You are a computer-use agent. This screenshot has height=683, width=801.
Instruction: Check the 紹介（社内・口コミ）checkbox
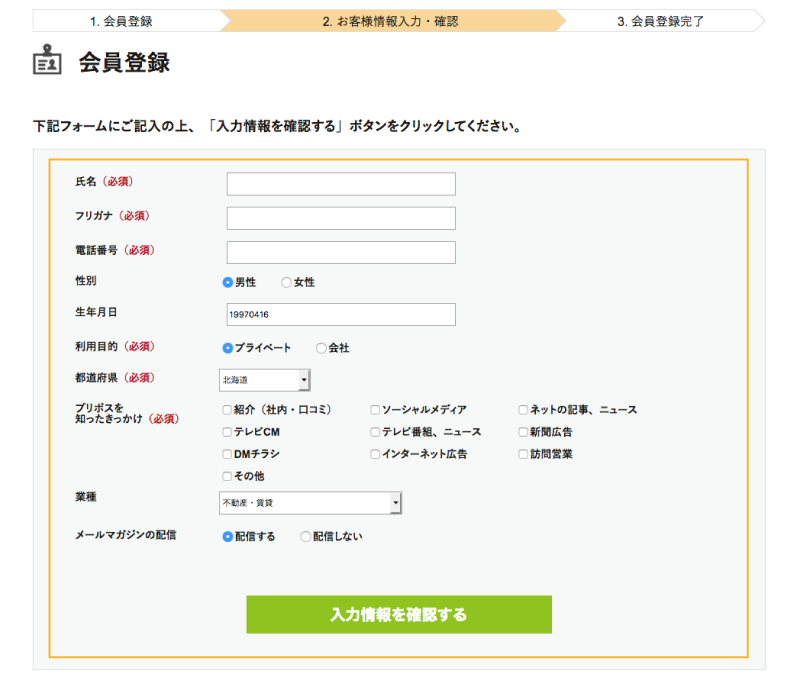pos(227,410)
